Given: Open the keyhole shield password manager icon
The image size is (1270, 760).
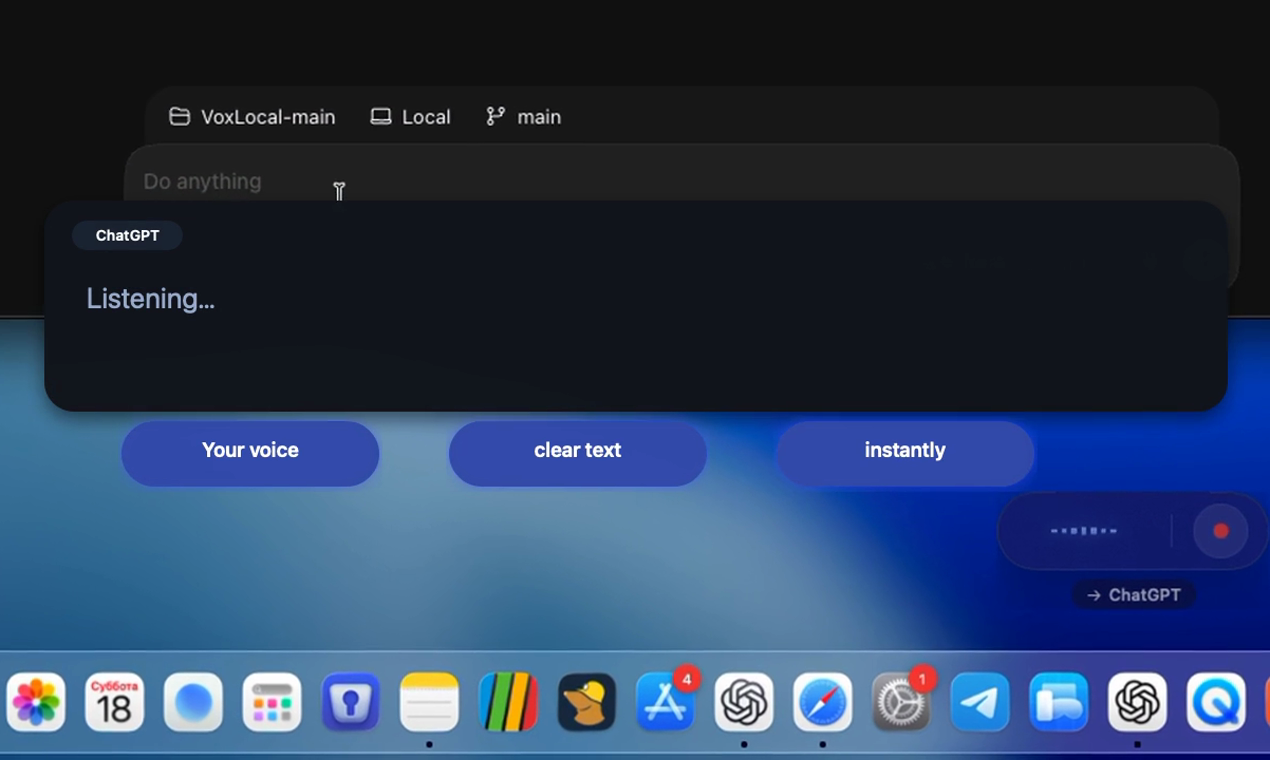Looking at the screenshot, I should tap(350, 702).
